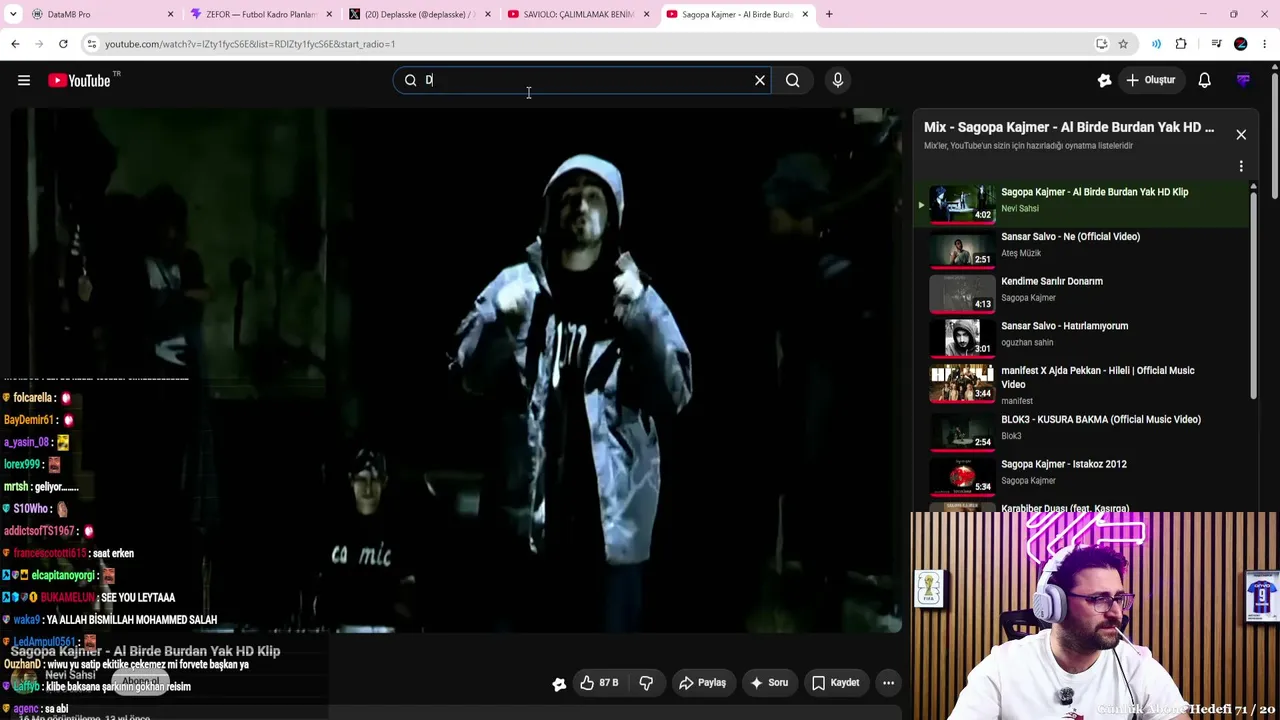Switch to the Deplasske X tab
1280x720 pixels.
(x=417, y=14)
